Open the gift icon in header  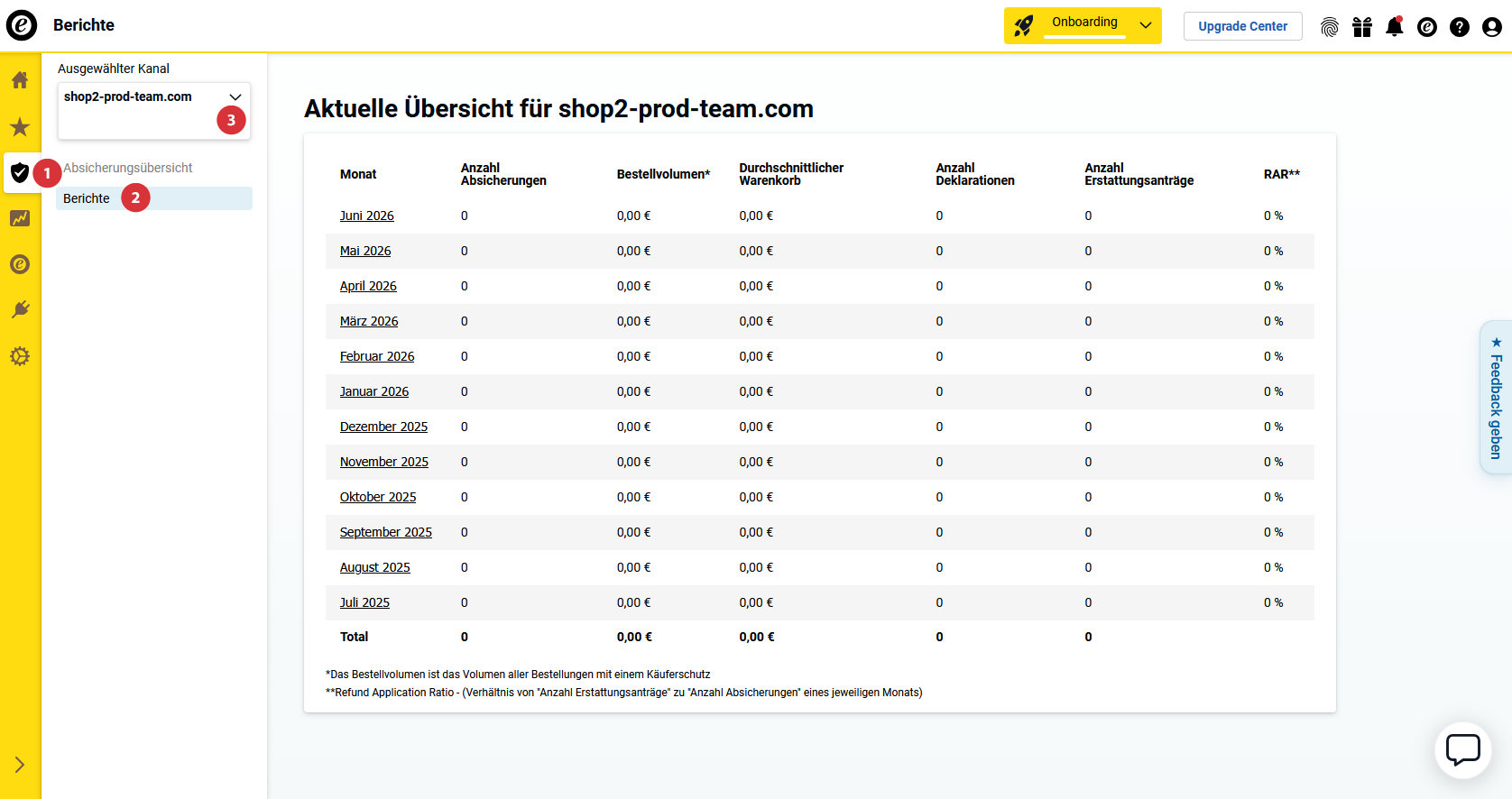point(1362,27)
